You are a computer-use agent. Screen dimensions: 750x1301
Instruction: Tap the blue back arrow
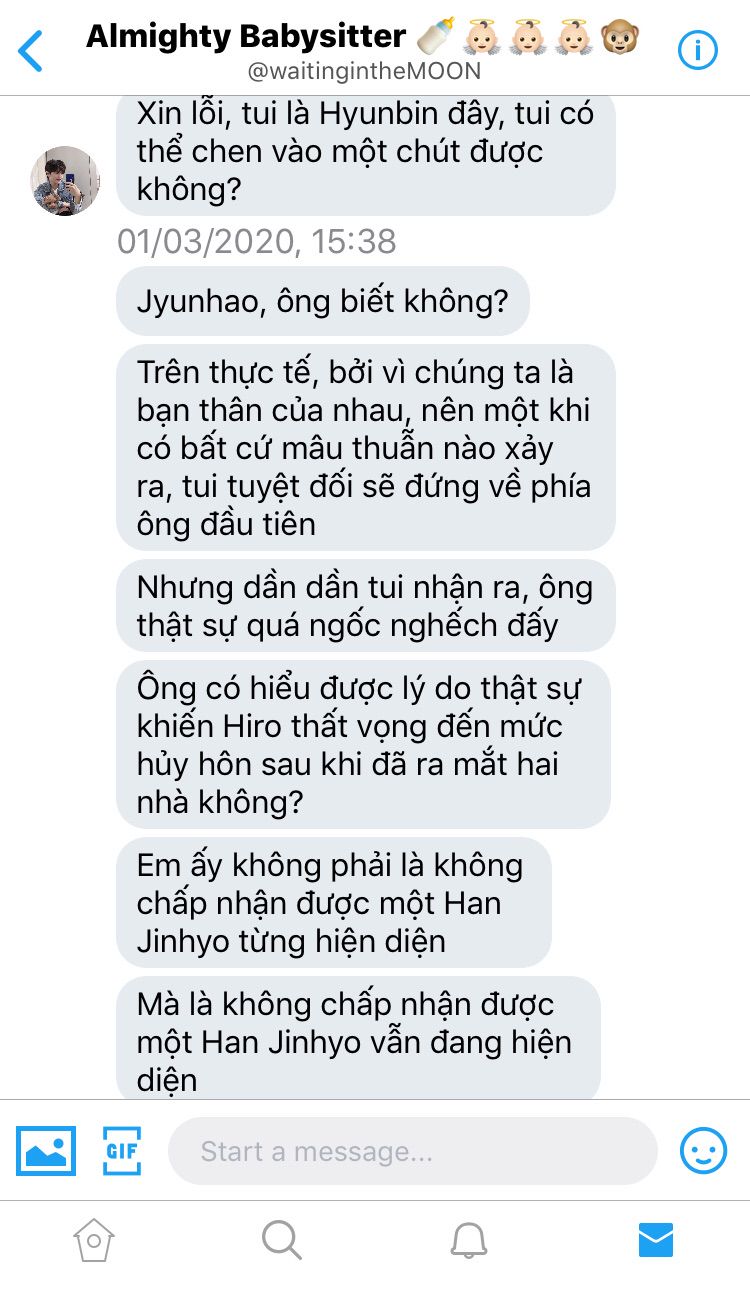(31, 51)
